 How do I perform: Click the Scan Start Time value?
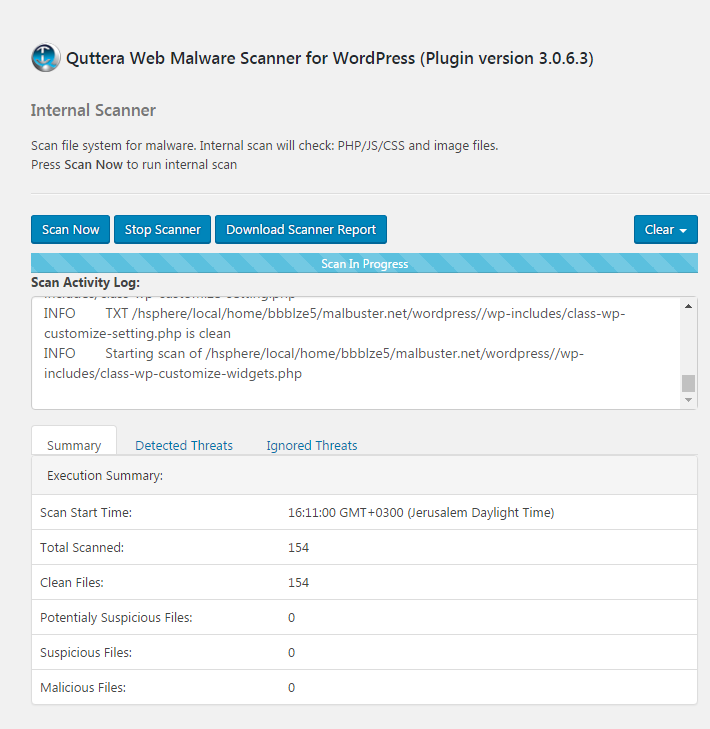point(421,513)
